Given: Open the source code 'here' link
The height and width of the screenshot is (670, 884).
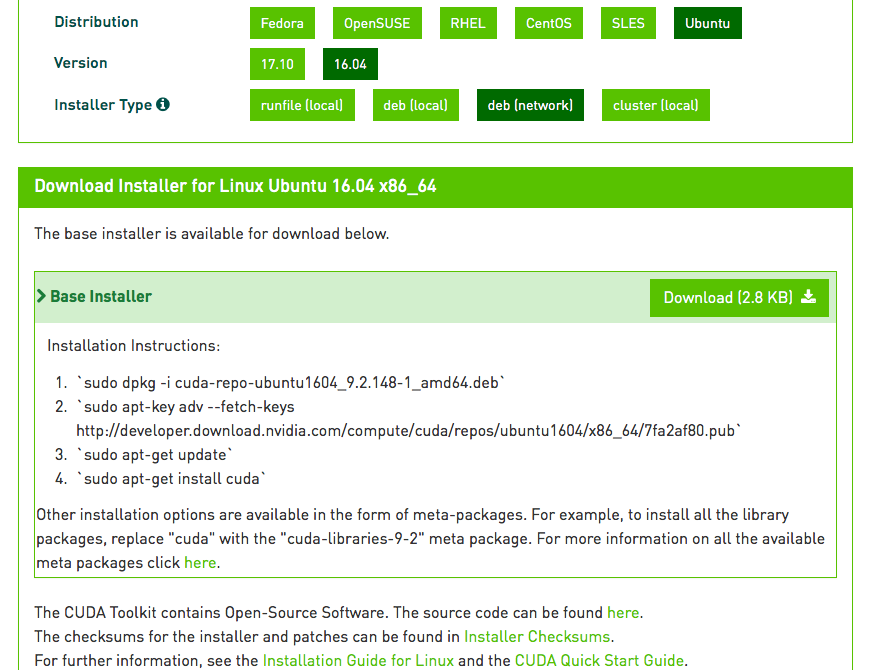Looking at the screenshot, I should coord(623,612).
